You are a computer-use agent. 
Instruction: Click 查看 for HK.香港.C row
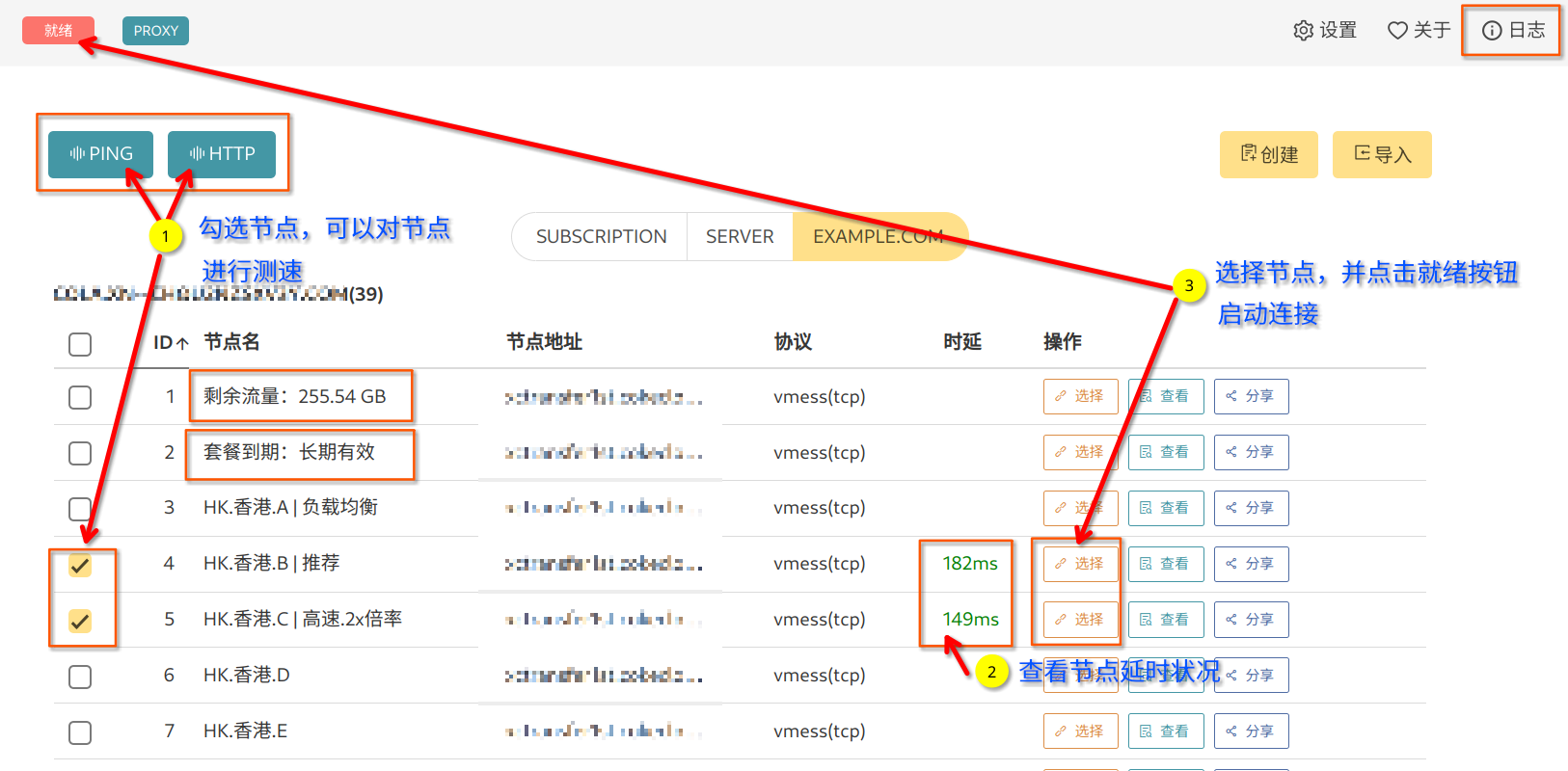click(1166, 620)
